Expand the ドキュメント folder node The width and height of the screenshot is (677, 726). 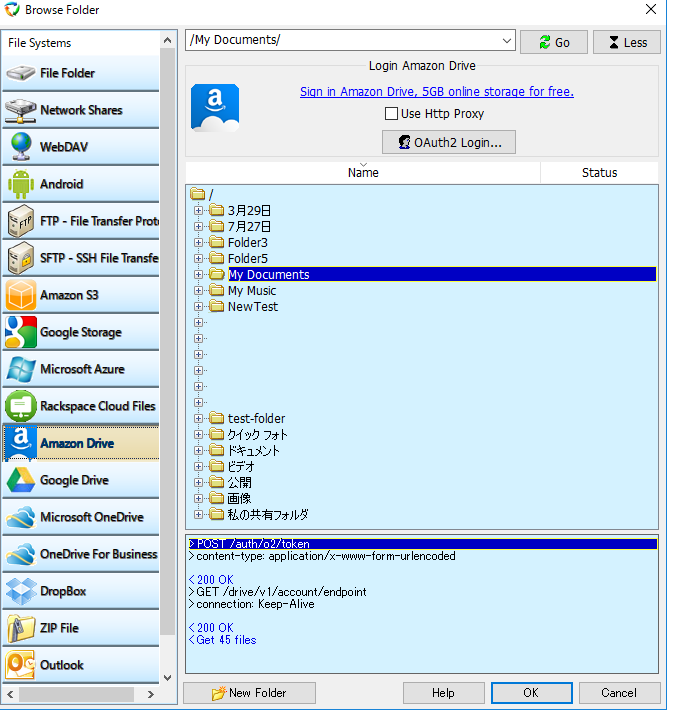pyautogui.click(x=198, y=451)
